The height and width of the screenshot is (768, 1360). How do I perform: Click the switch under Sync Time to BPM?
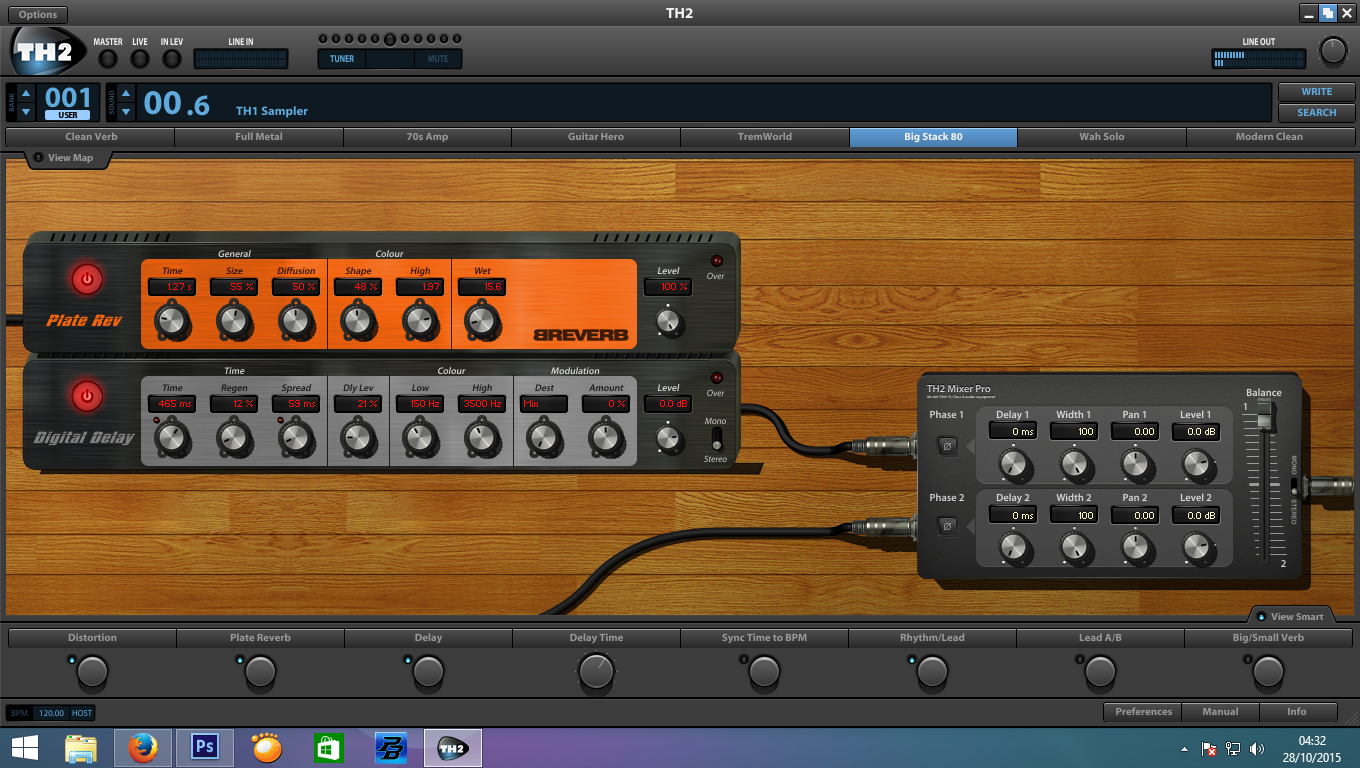(764, 672)
